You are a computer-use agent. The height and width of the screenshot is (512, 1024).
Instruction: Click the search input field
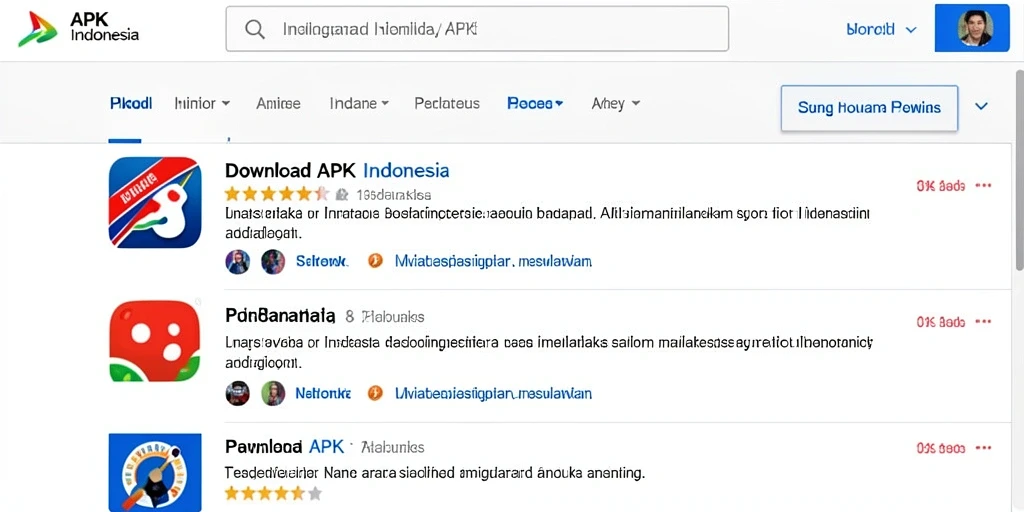[477, 29]
